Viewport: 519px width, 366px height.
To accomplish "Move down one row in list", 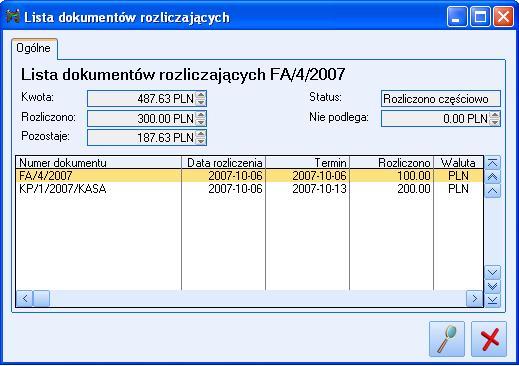I will pyautogui.click(x=493, y=273).
